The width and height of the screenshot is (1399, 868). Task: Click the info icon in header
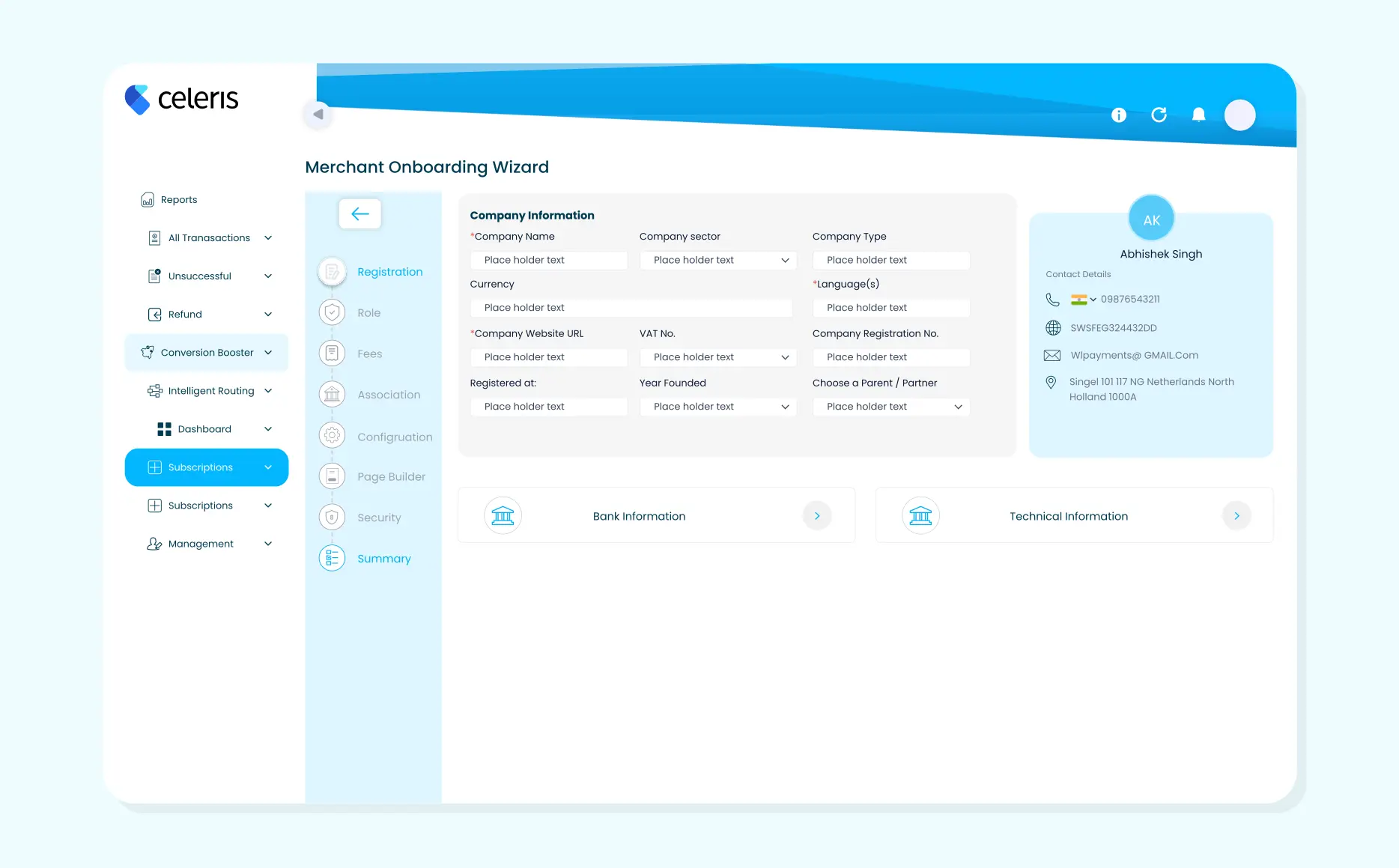tap(1118, 115)
